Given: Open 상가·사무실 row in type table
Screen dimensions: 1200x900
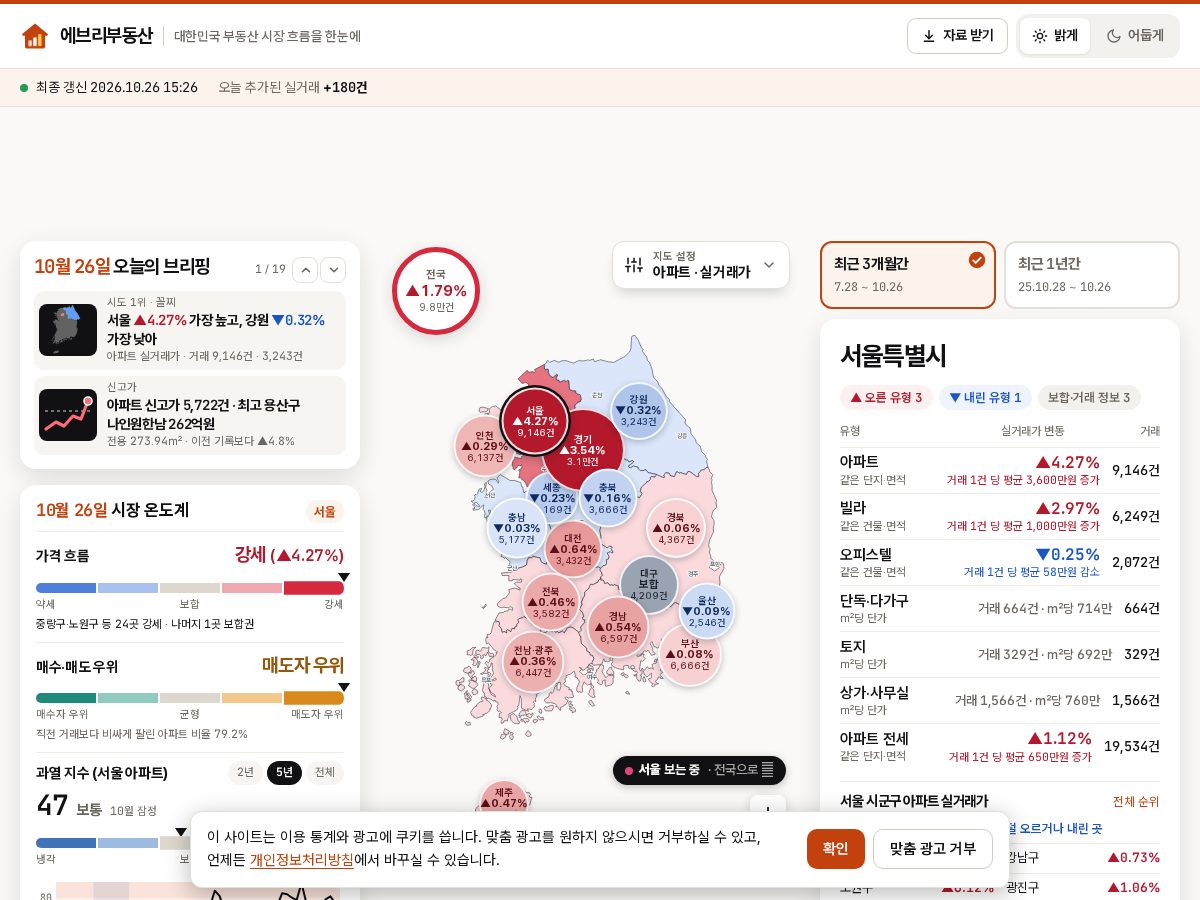Looking at the screenshot, I should (1000, 700).
